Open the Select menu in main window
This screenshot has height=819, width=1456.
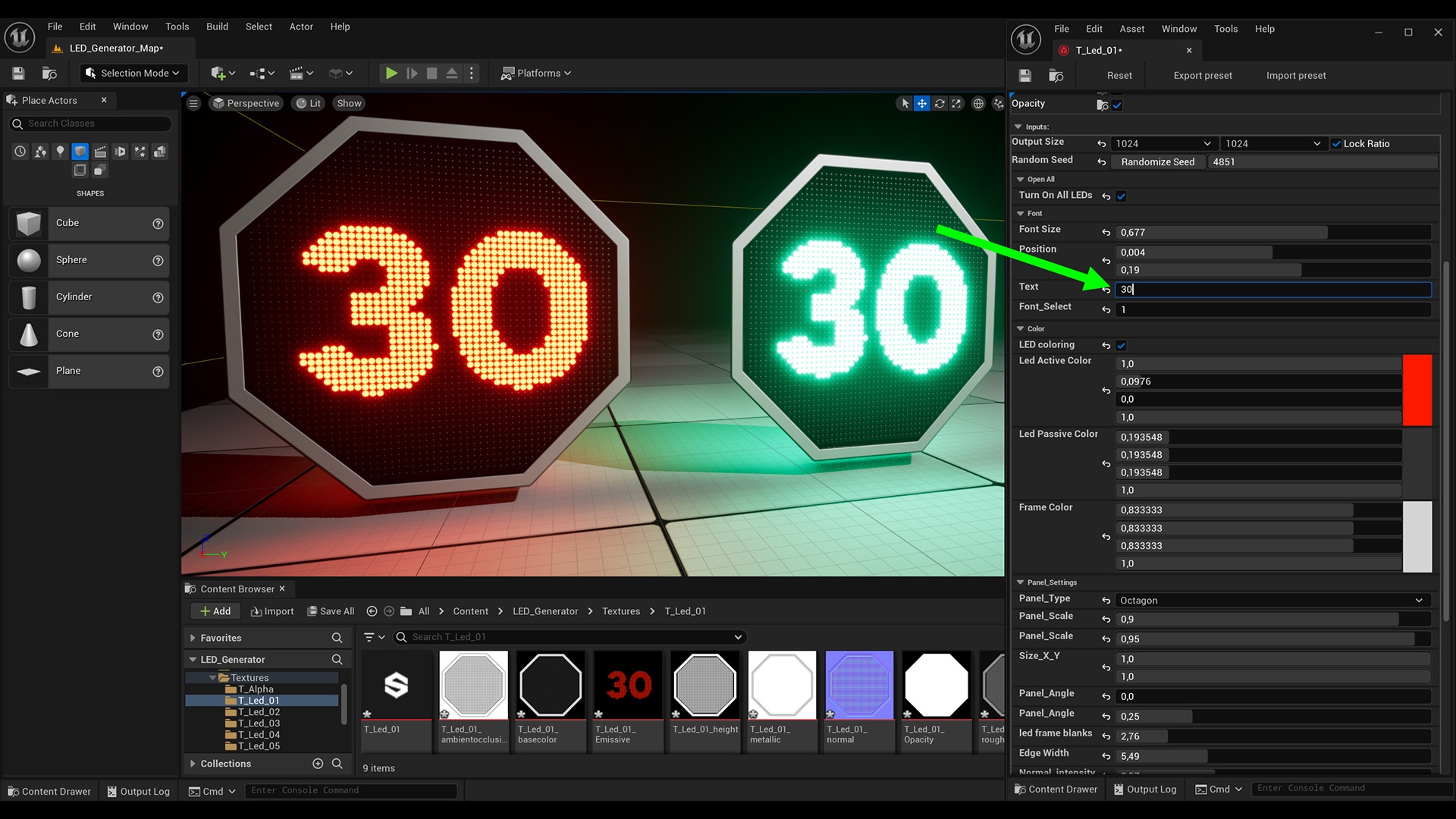click(259, 27)
